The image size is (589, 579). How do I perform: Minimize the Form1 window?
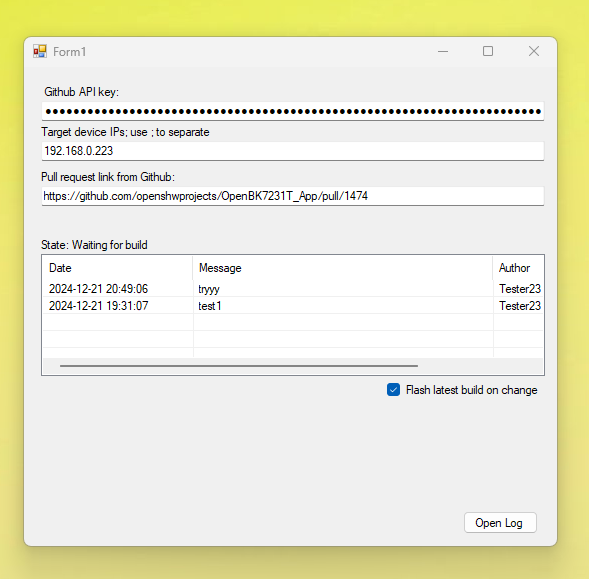click(443, 51)
